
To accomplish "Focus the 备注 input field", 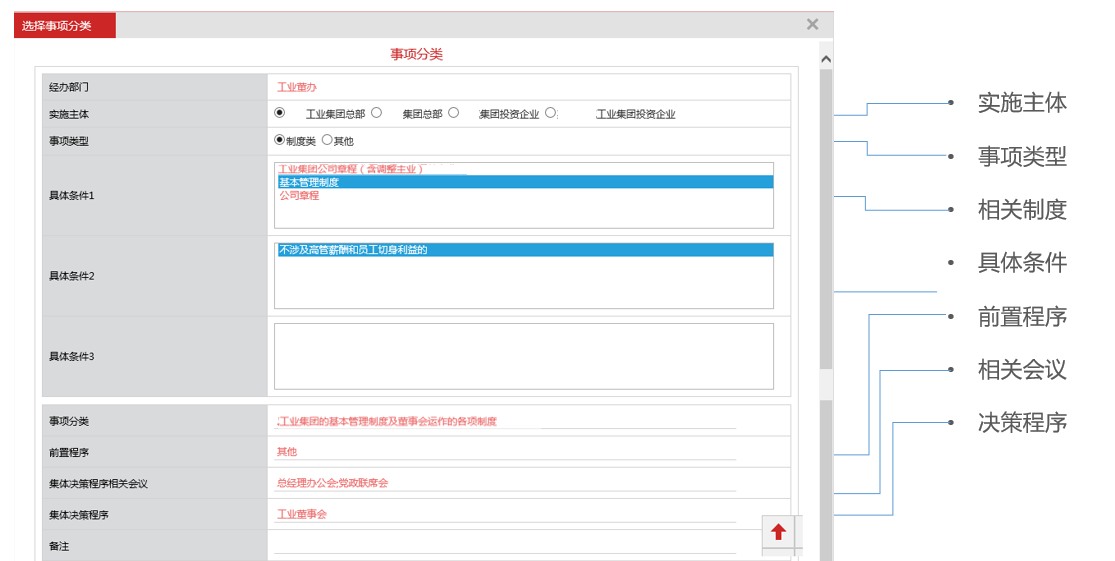I will pos(505,545).
